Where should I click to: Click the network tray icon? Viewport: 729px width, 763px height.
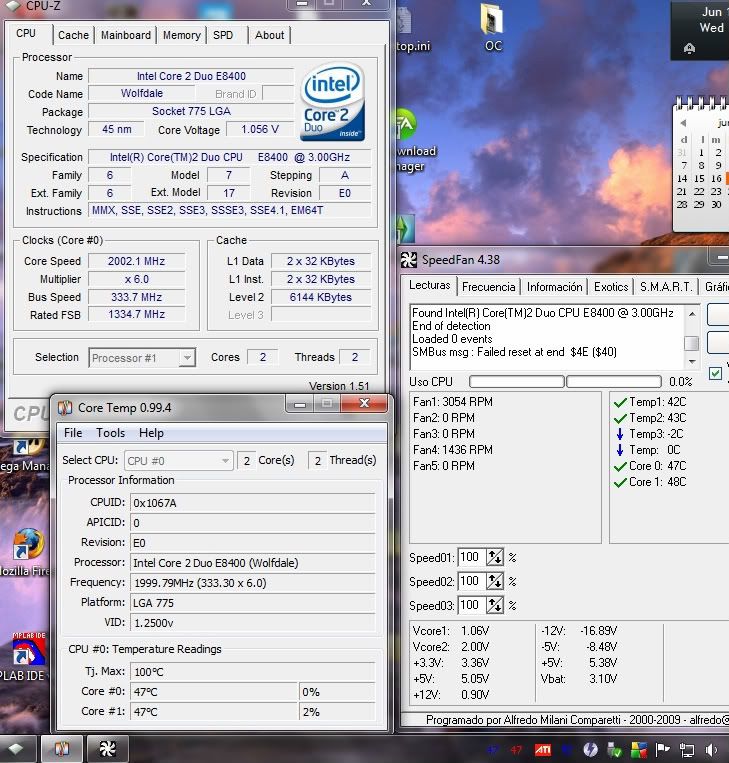[x=687, y=750]
